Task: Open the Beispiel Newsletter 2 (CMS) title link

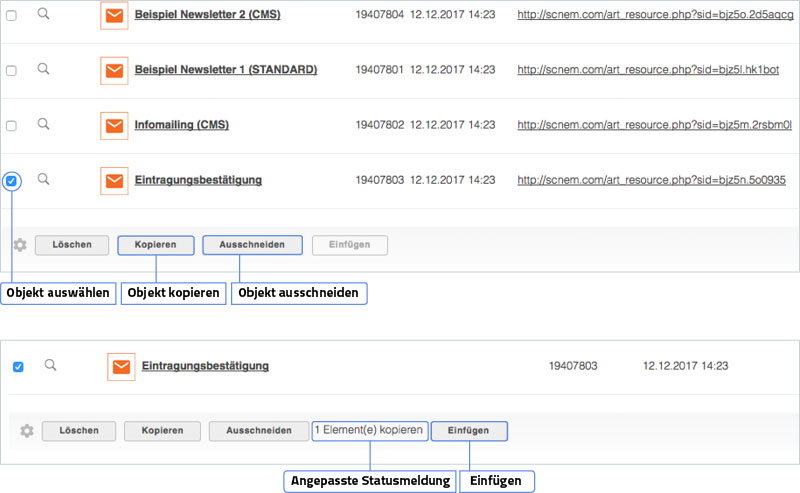Action: click(207, 15)
